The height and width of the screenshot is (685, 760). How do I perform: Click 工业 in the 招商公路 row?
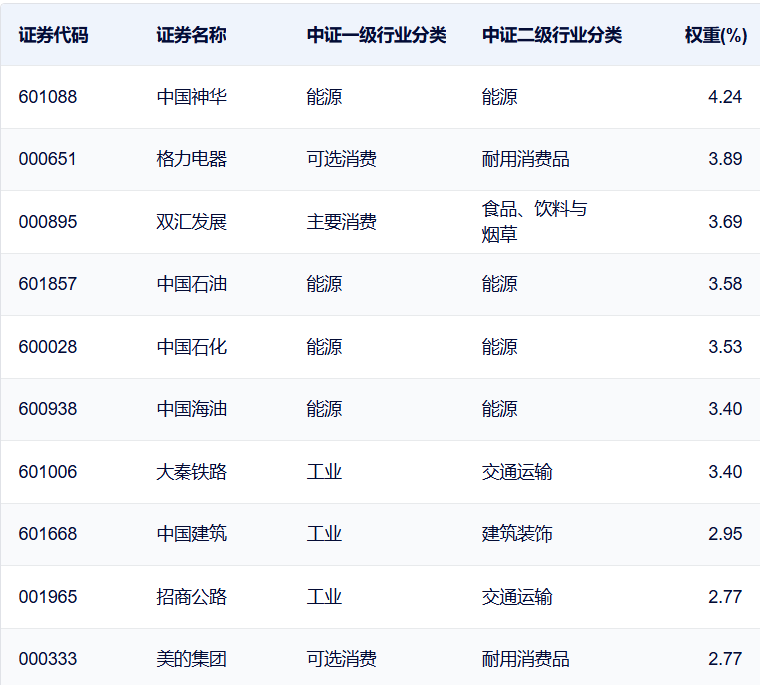tap(324, 597)
